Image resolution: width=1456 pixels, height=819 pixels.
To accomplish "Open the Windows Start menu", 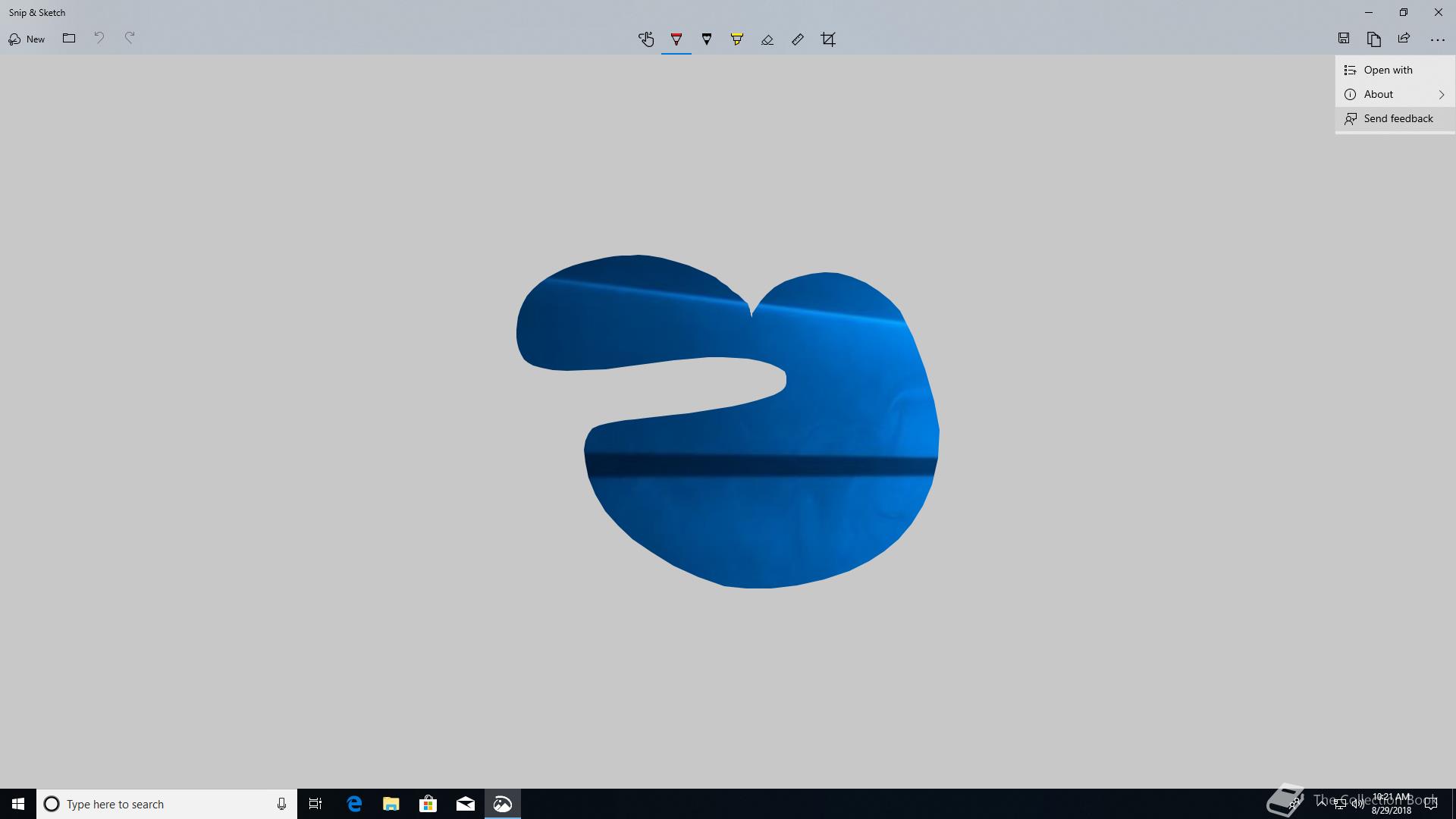I will [18, 804].
